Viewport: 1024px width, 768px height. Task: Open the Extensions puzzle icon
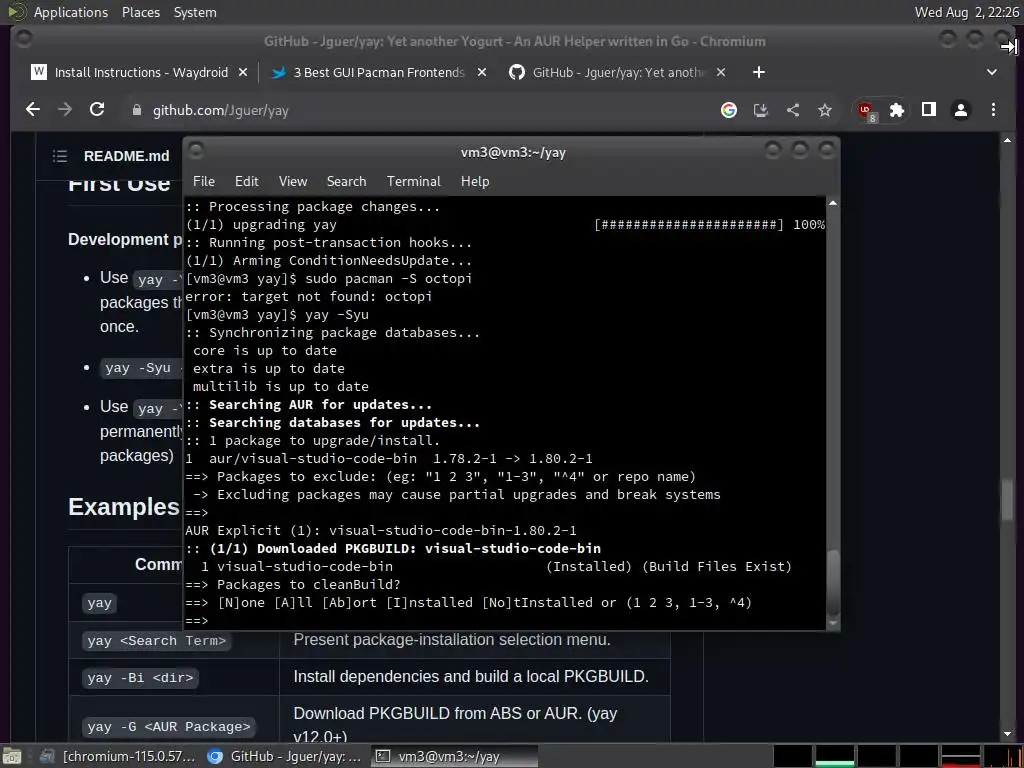897,110
